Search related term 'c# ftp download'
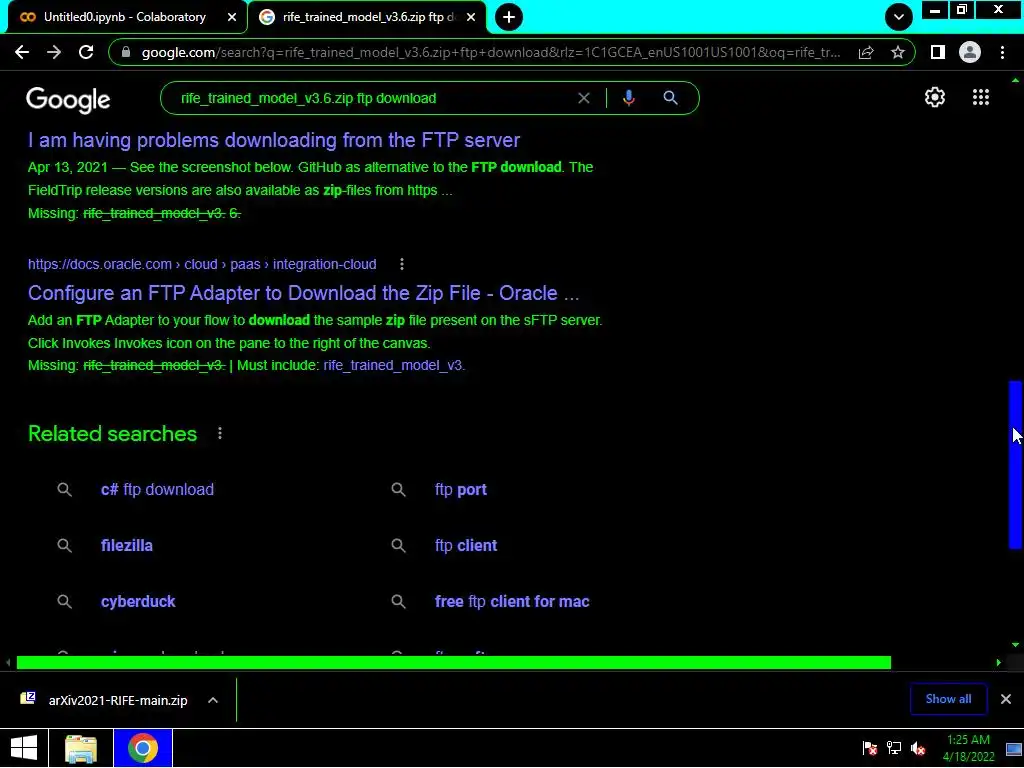The width and height of the screenshot is (1024, 768). (157, 489)
